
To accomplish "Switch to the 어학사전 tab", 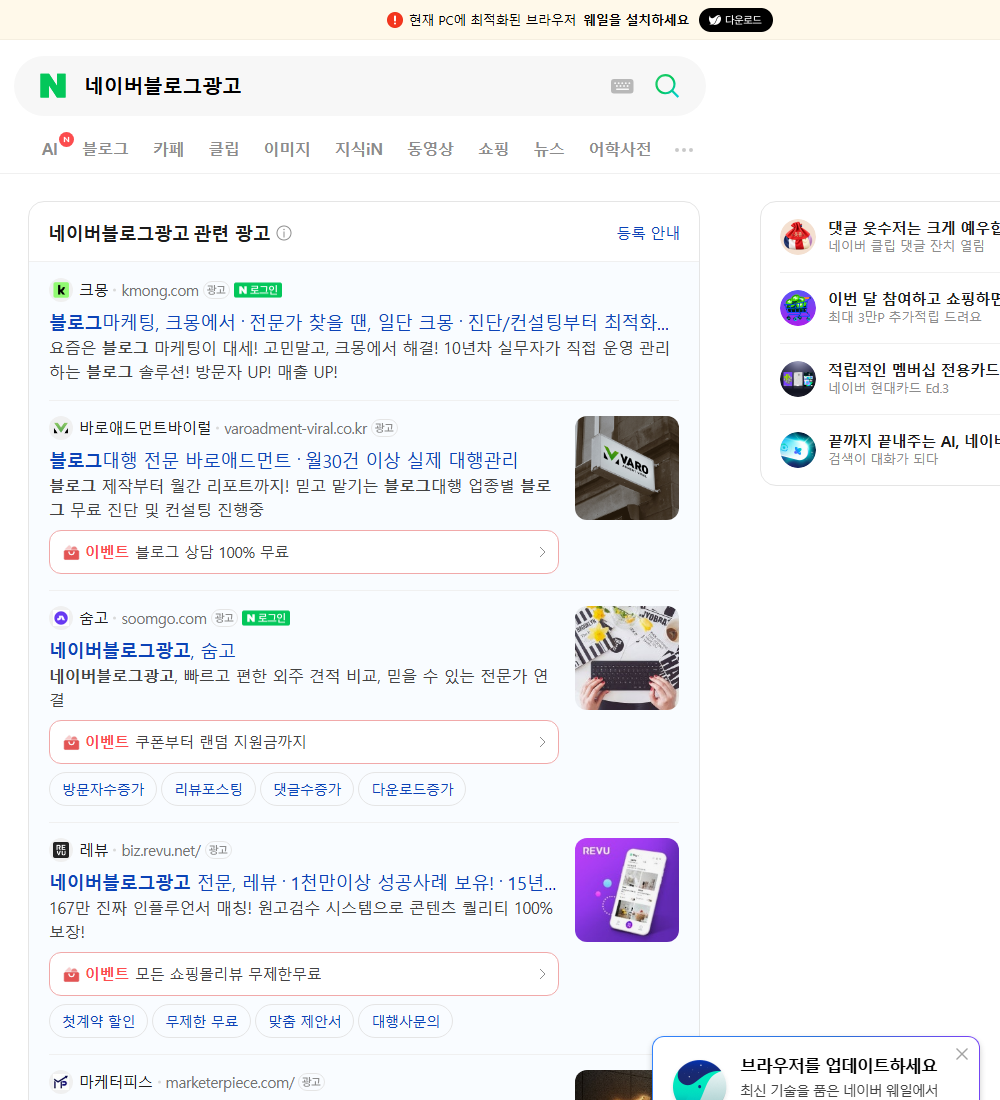I will (620, 149).
